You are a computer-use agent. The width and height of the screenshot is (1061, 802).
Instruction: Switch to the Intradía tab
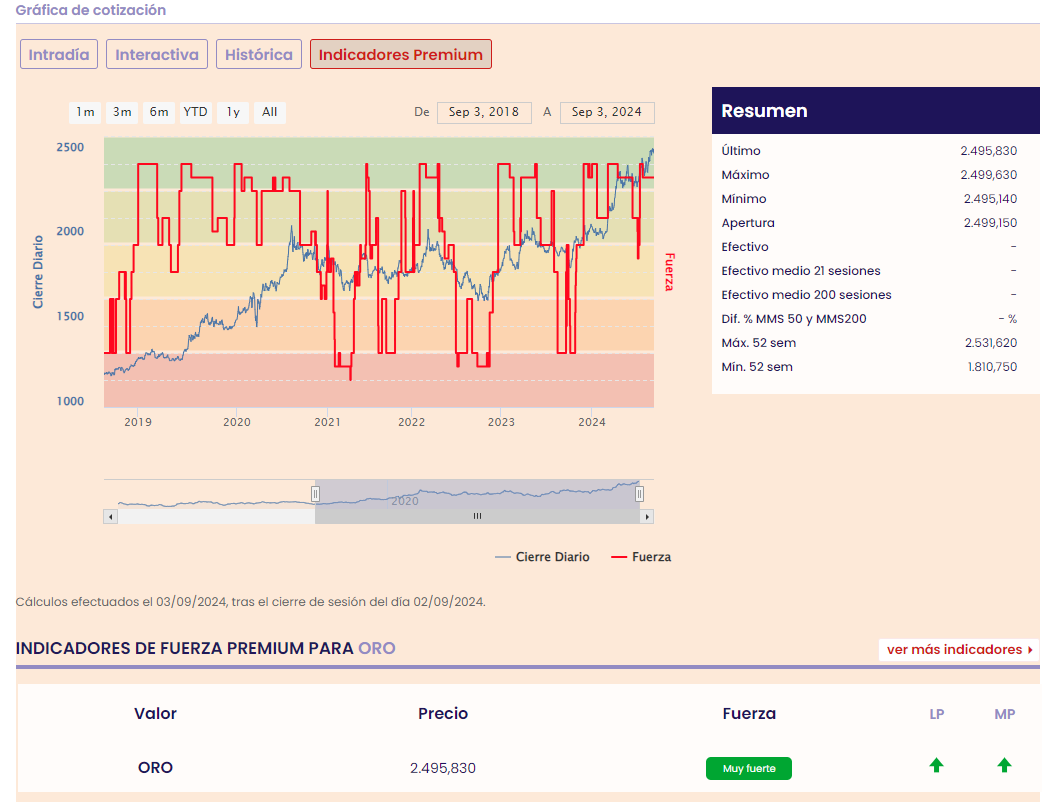tap(59, 55)
